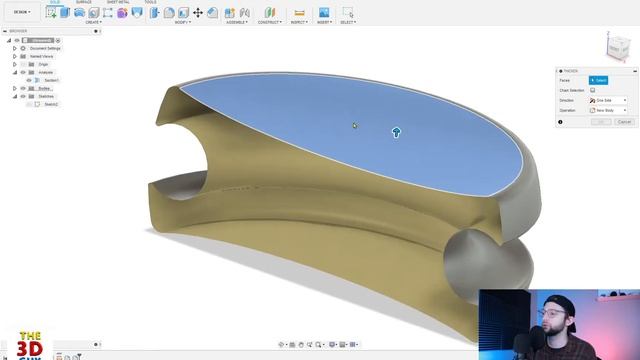Click the Zoom Window icon in navigation bar
Viewport: 640px width, 360px height.
point(318,345)
